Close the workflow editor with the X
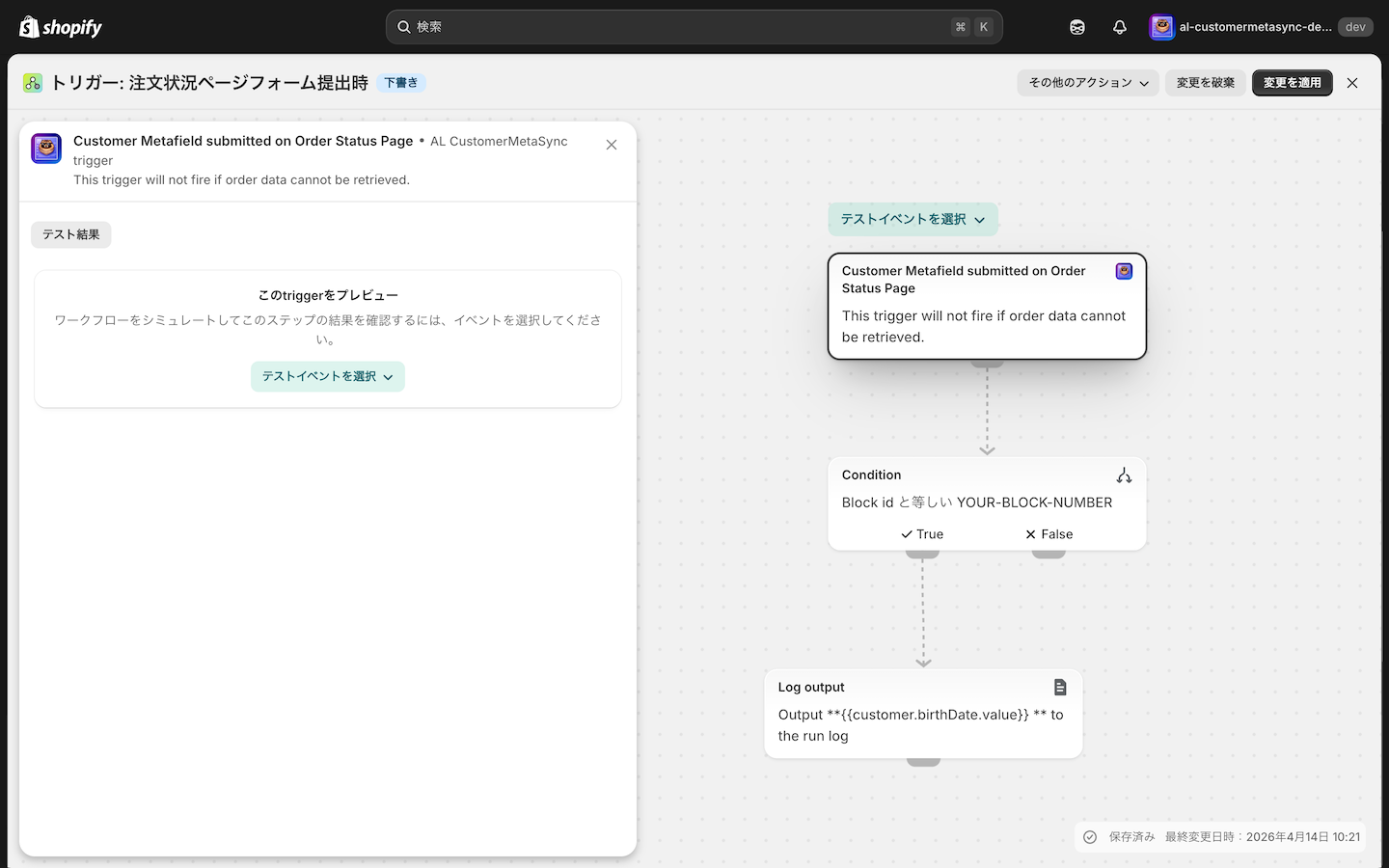 click(1352, 83)
